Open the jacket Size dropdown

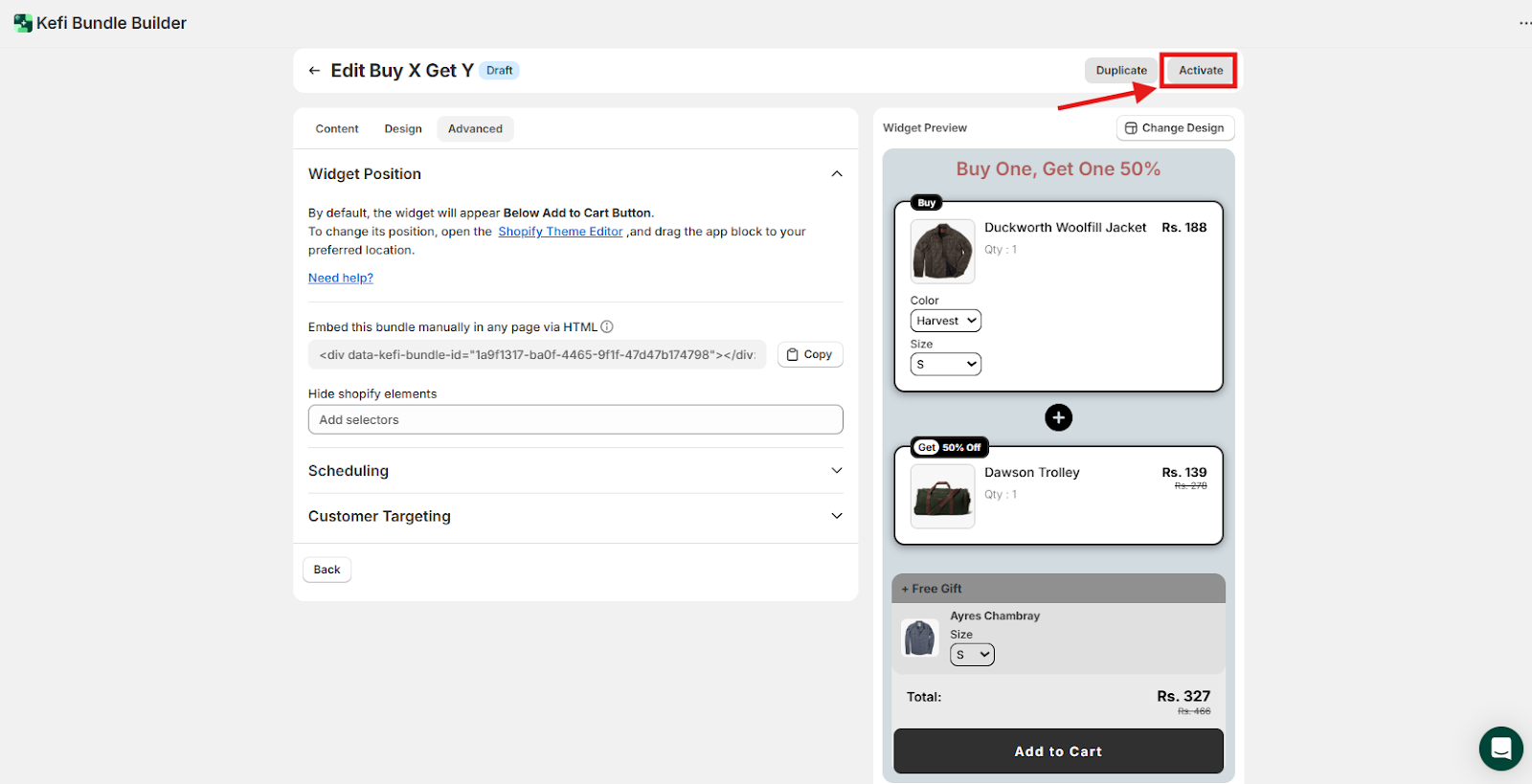pyautogui.click(x=945, y=364)
